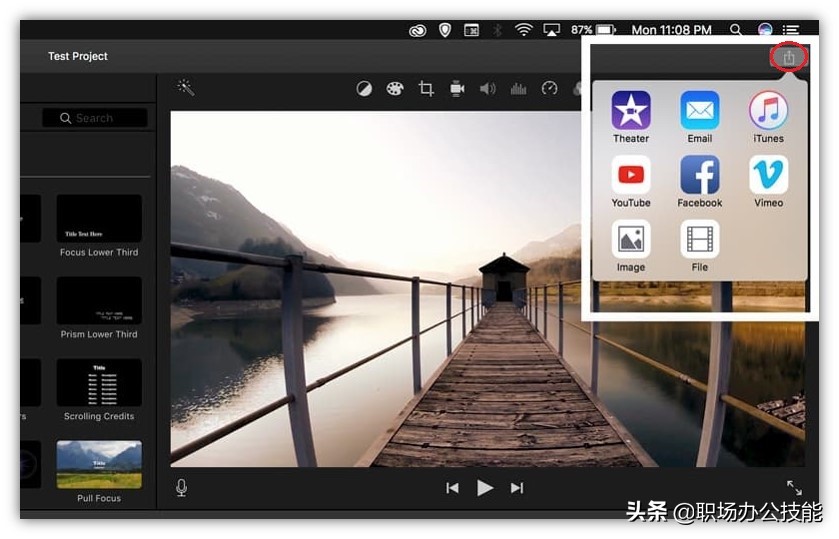Click the menu bar clock Mon 11:08 PM

[x=671, y=30]
